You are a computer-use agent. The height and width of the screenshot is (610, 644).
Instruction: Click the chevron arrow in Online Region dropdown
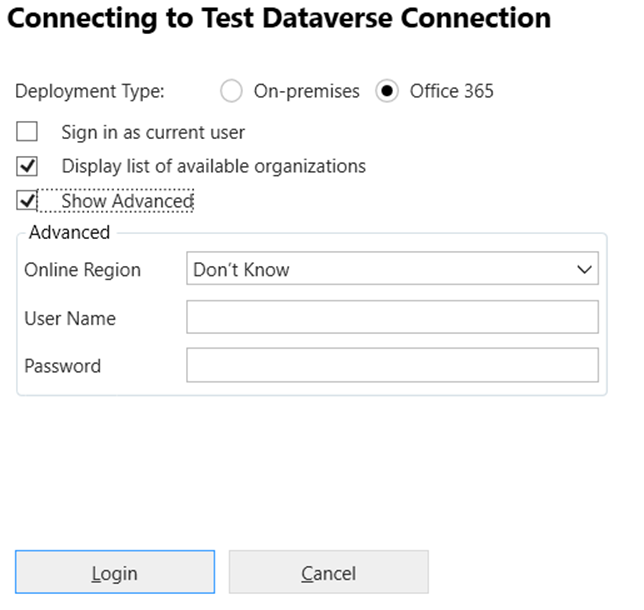tap(583, 269)
